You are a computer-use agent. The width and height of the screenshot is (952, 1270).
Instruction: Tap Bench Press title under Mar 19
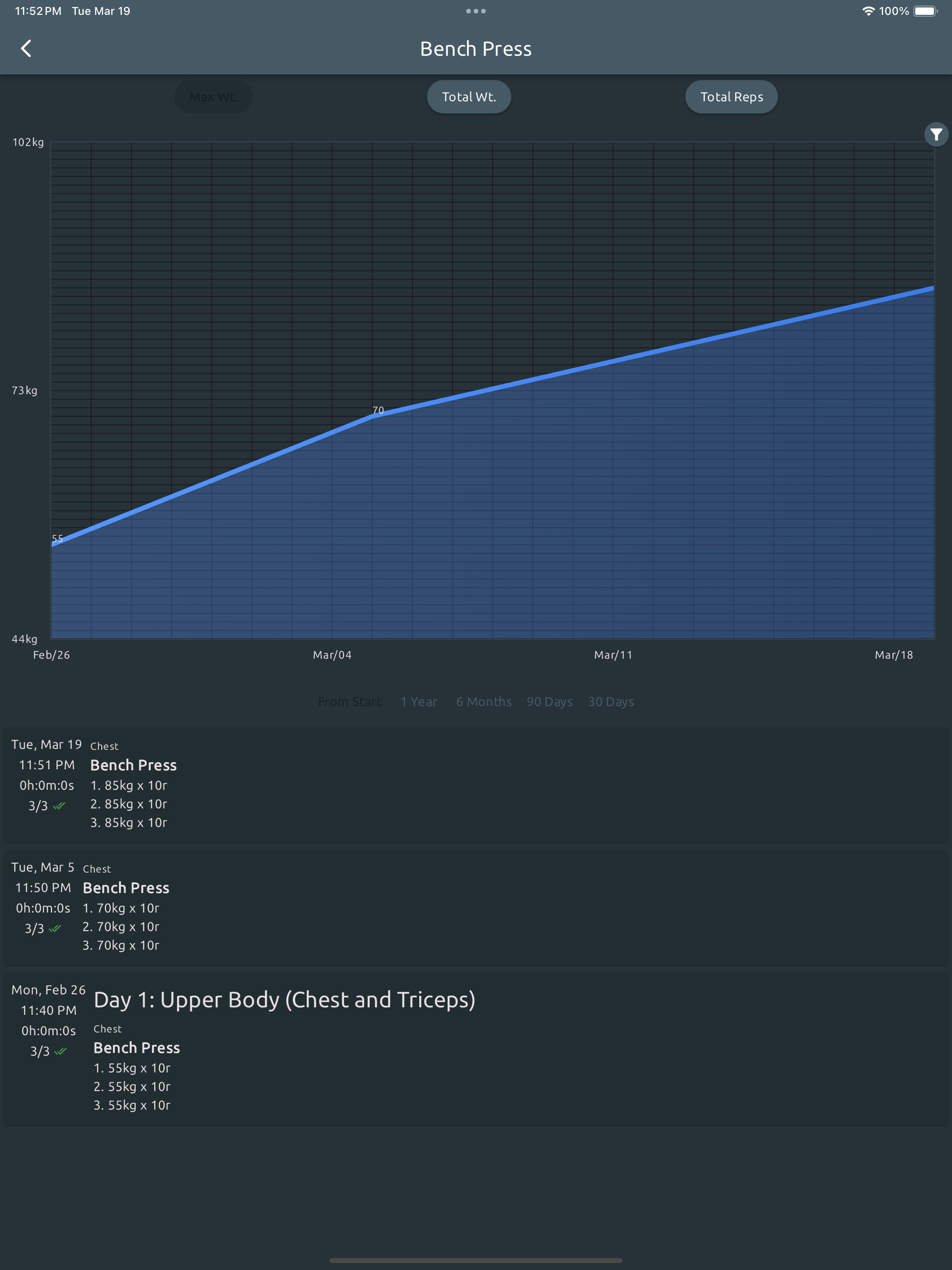point(133,765)
